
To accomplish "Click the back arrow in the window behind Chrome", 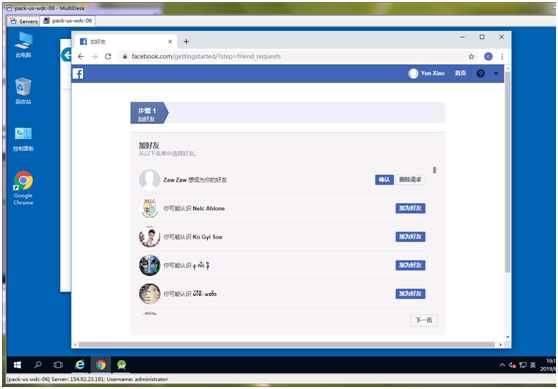I will point(66,55).
